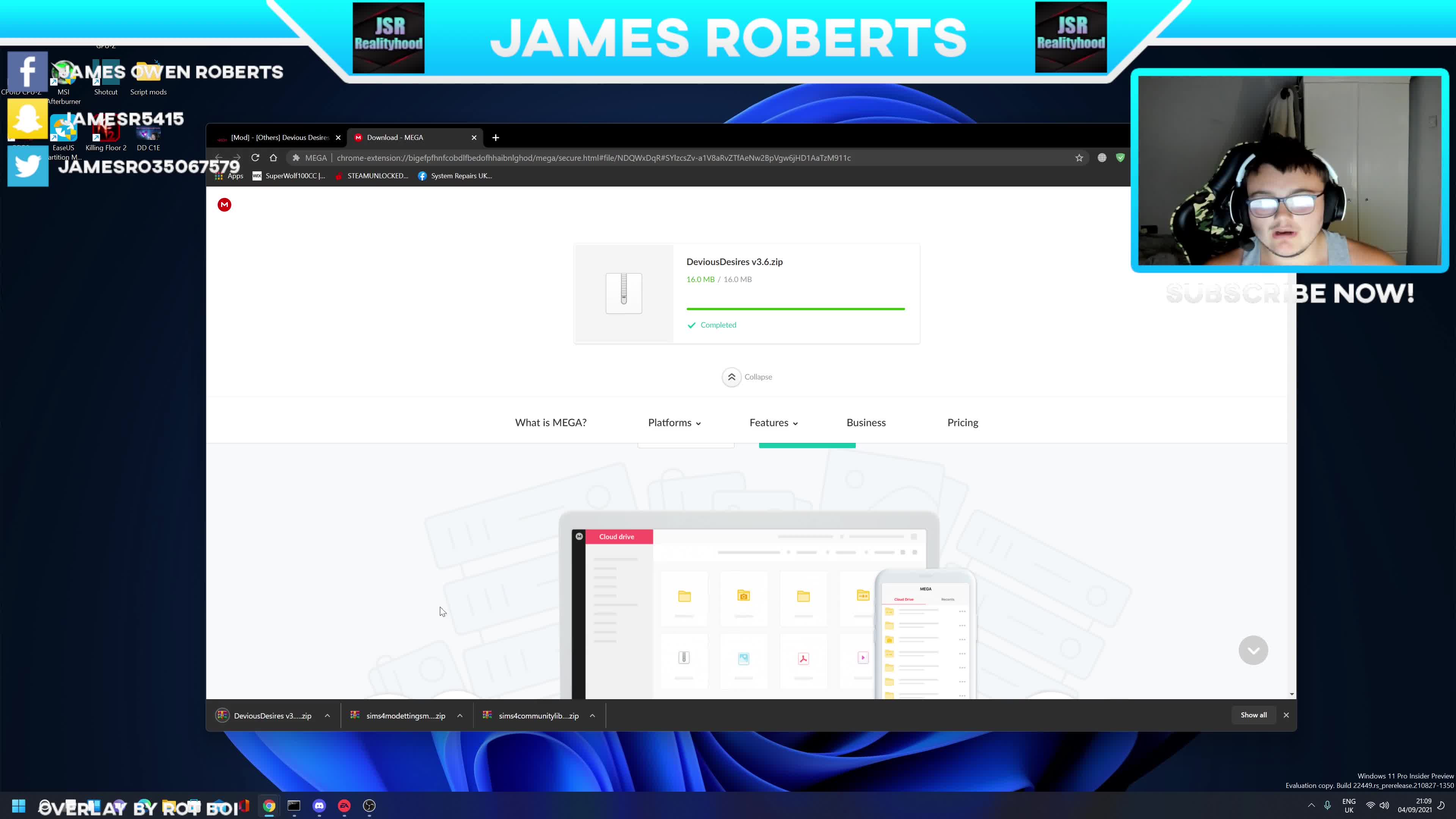Open options arrow for sims4communitylib zip
1456x819 pixels.
(x=592, y=715)
